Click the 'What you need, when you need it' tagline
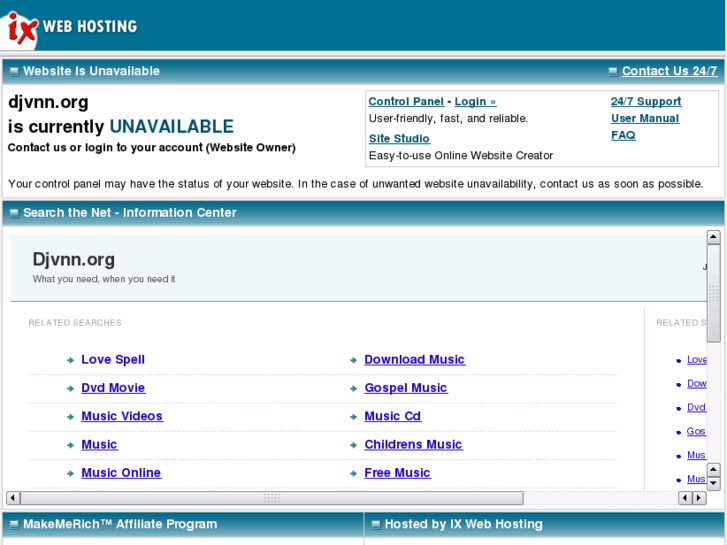This screenshot has width=727, height=545. (104, 279)
